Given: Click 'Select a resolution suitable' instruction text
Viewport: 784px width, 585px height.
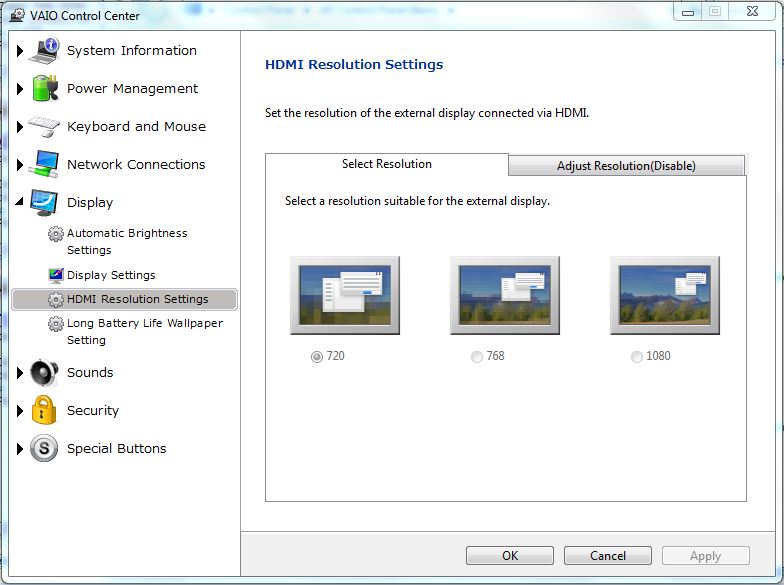Looking at the screenshot, I should coord(417,201).
